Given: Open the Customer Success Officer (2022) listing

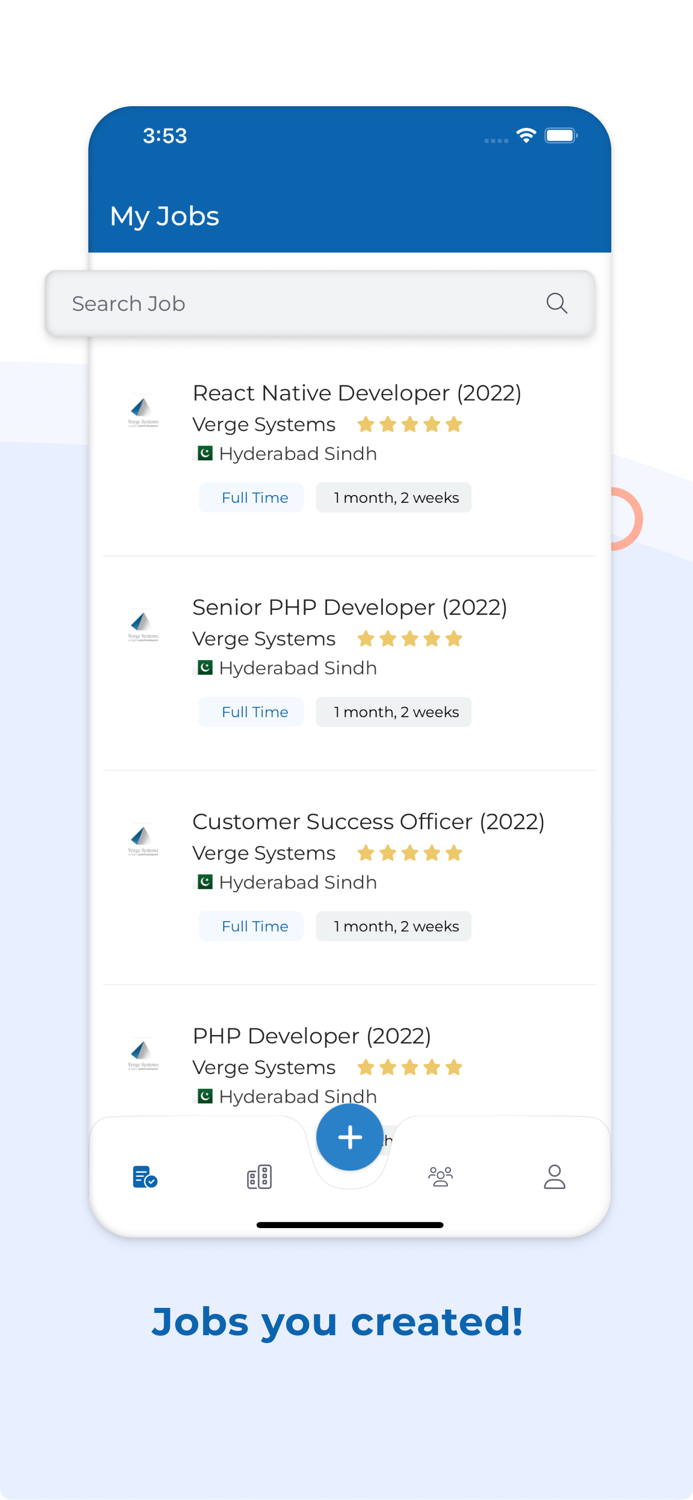Looking at the screenshot, I should point(368,821).
